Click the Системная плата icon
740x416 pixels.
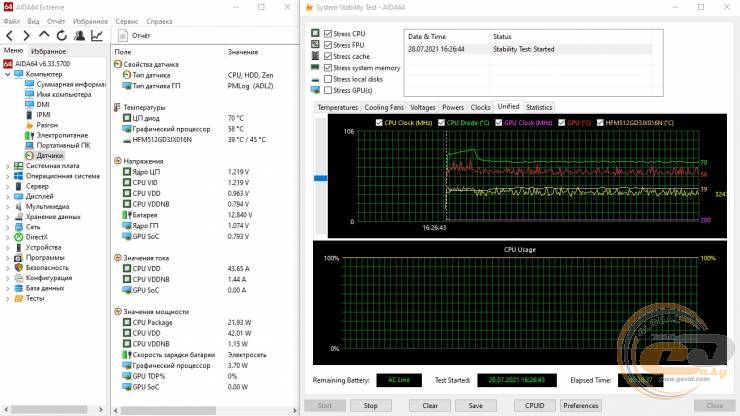click(18, 166)
